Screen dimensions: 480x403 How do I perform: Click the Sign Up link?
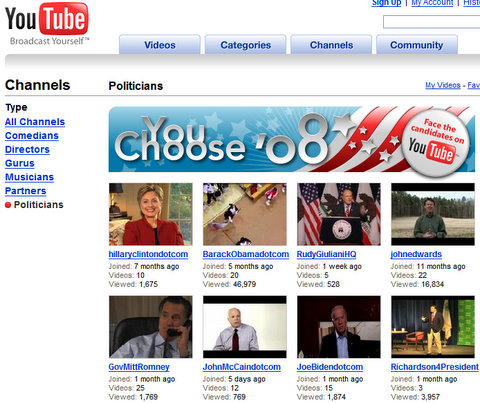[x=386, y=3]
